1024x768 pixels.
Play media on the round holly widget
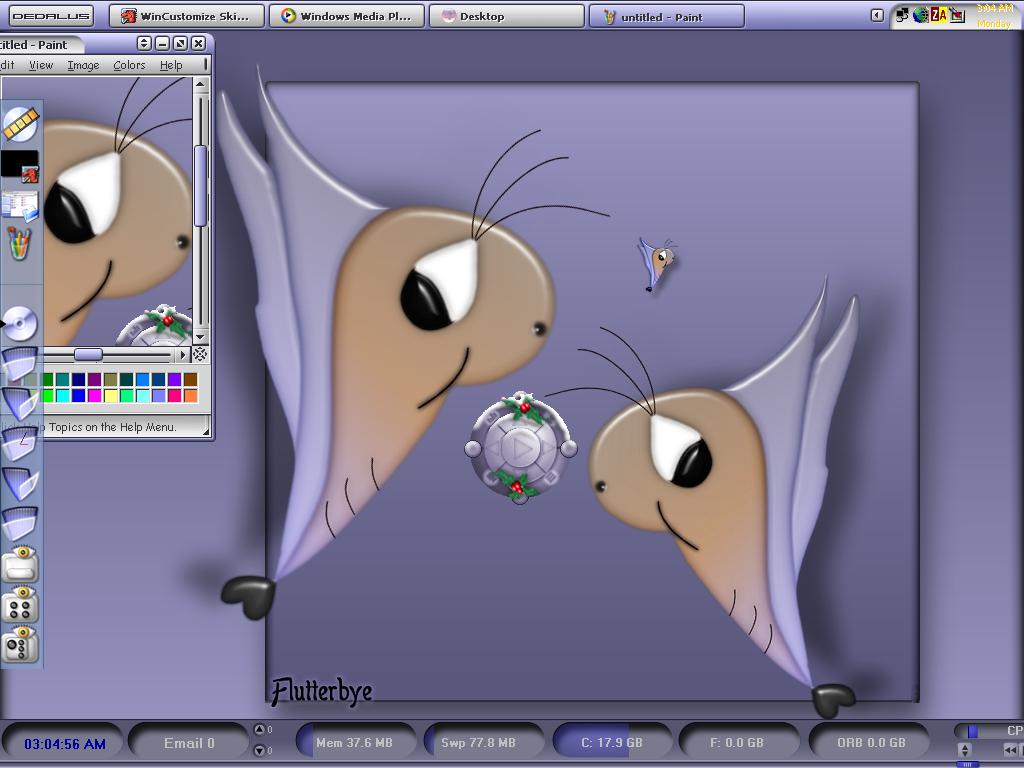(520, 447)
